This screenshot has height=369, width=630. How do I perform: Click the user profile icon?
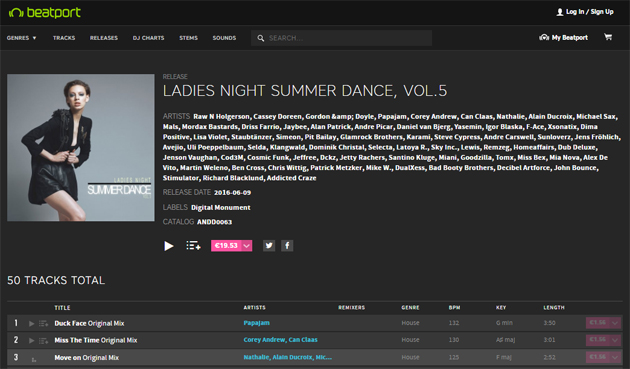click(560, 12)
